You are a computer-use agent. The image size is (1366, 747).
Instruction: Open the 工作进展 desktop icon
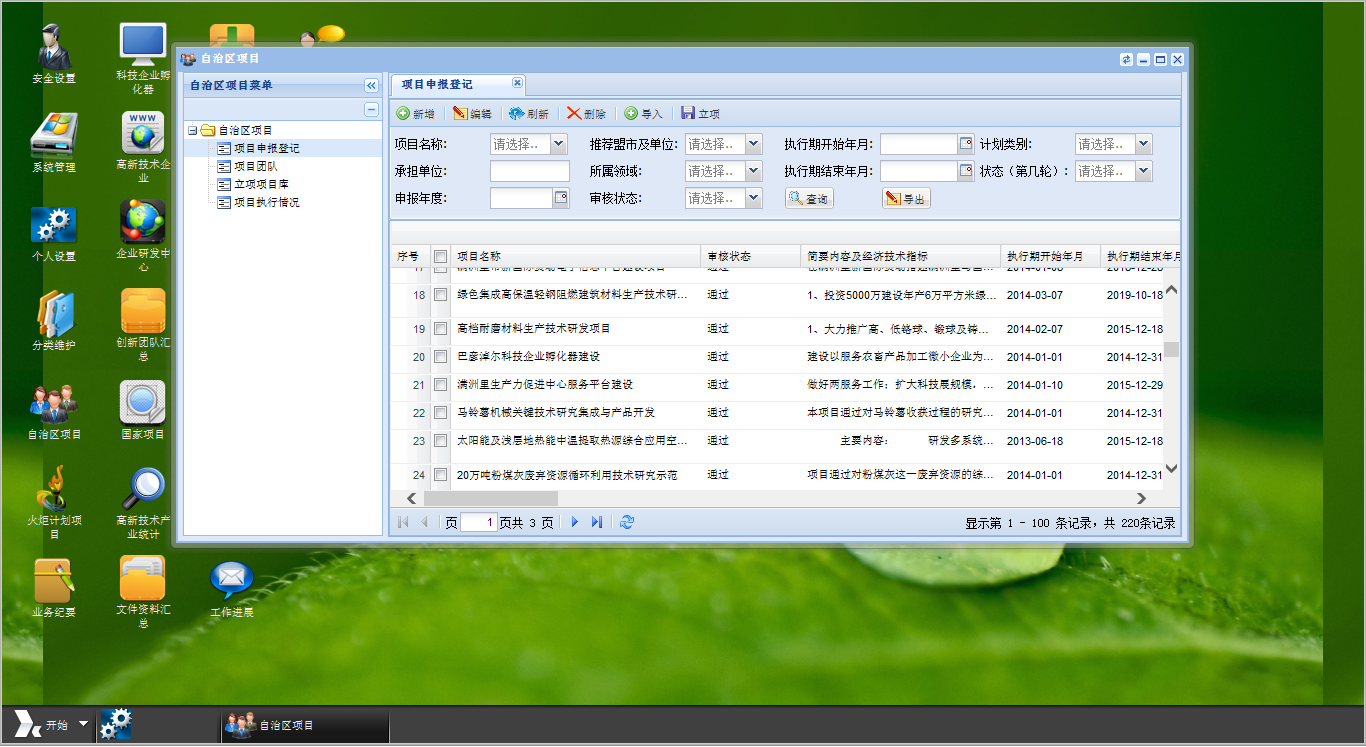(x=231, y=581)
